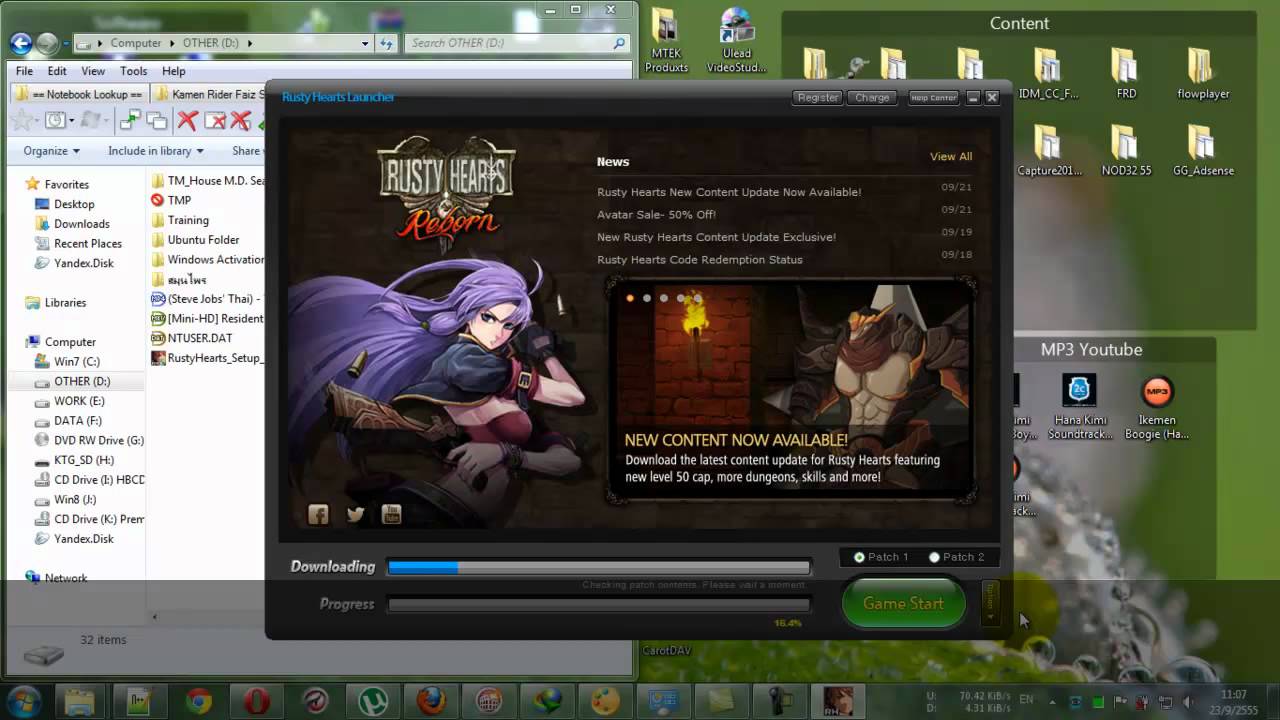Select the Ubuntu Folder item
This screenshot has width=1280, height=720.
[203, 240]
